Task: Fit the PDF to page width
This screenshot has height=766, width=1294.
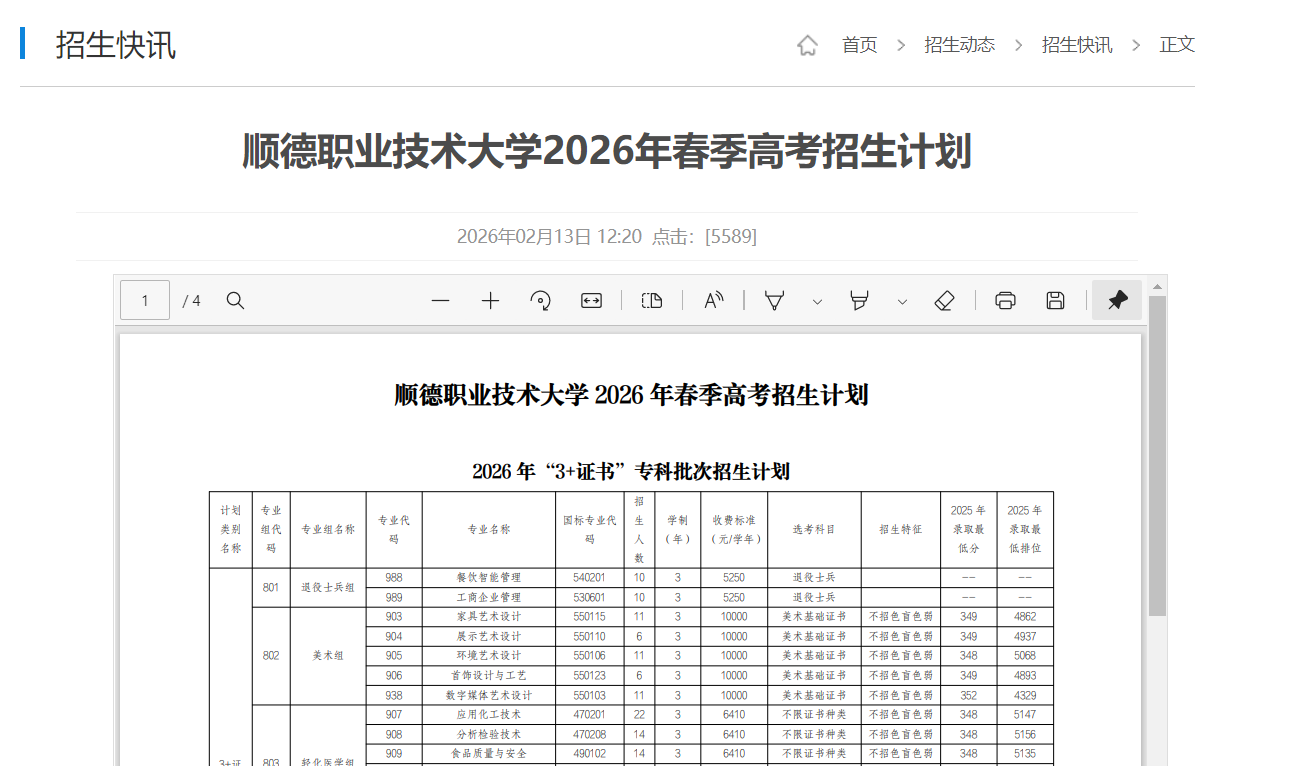Action: point(591,300)
